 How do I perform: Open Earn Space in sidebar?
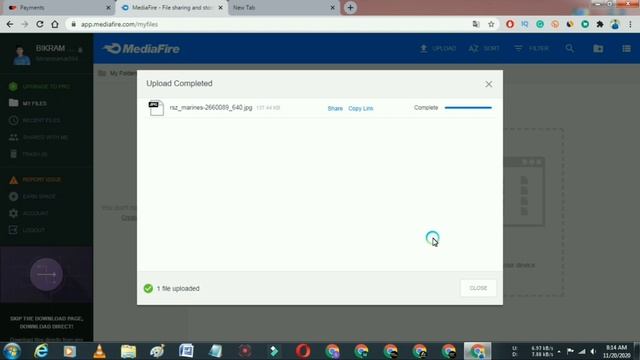click(x=32, y=196)
